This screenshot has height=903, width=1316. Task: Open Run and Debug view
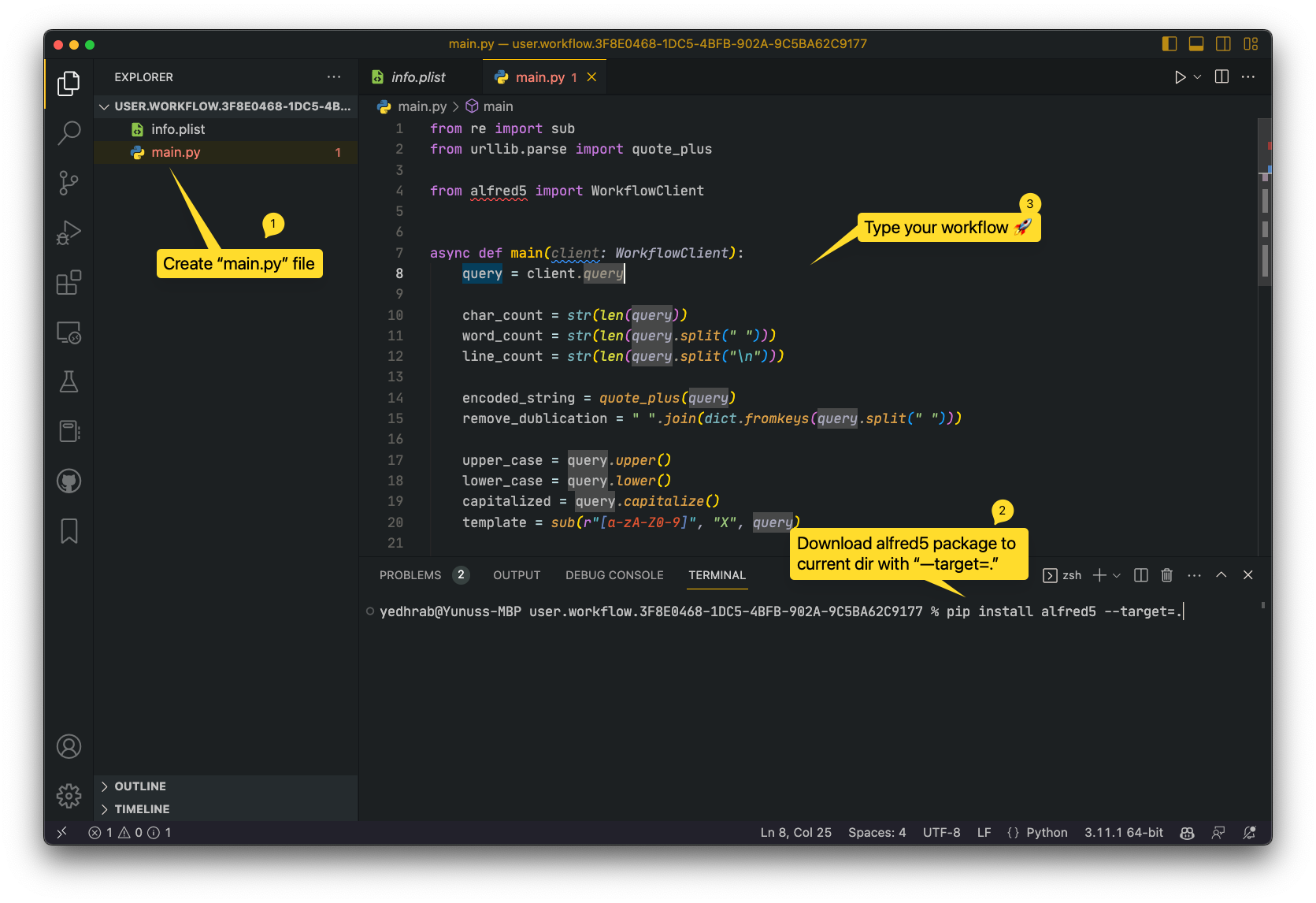(x=69, y=233)
